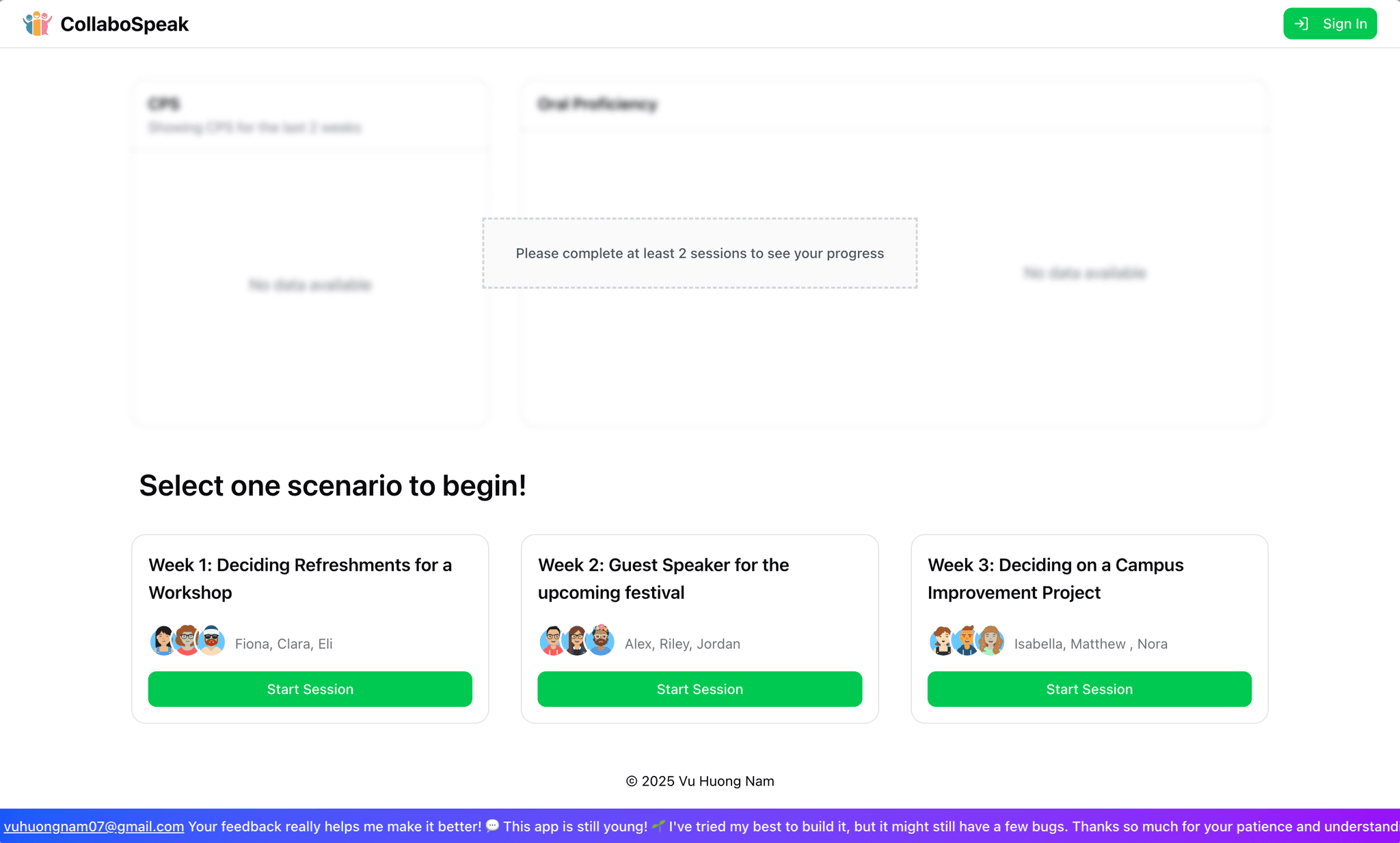The width and height of the screenshot is (1400, 843).
Task: Click Isabella's avatar in Week 3 card
Action: 942,641
